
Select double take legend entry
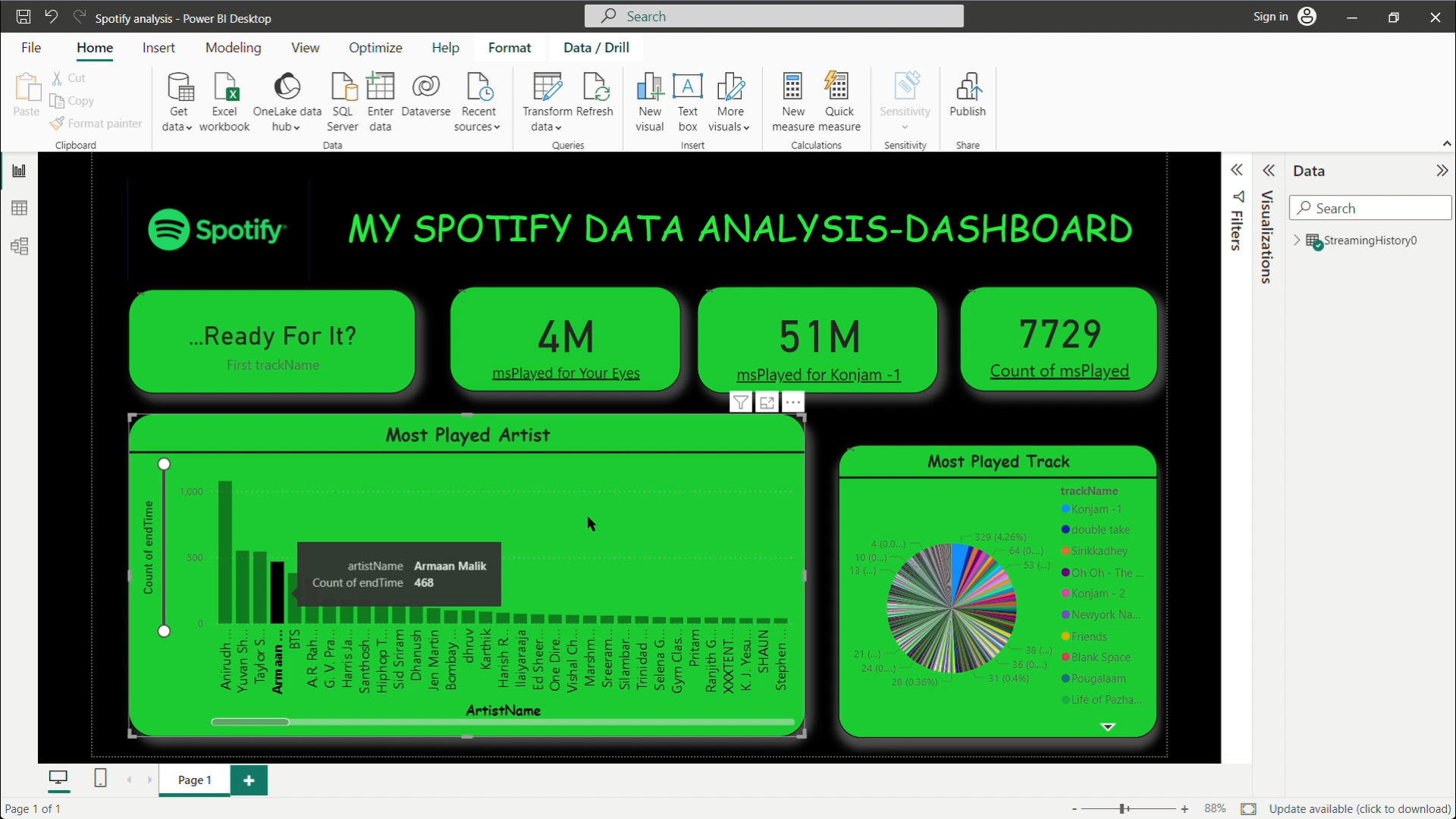(x=1095, y=530)
